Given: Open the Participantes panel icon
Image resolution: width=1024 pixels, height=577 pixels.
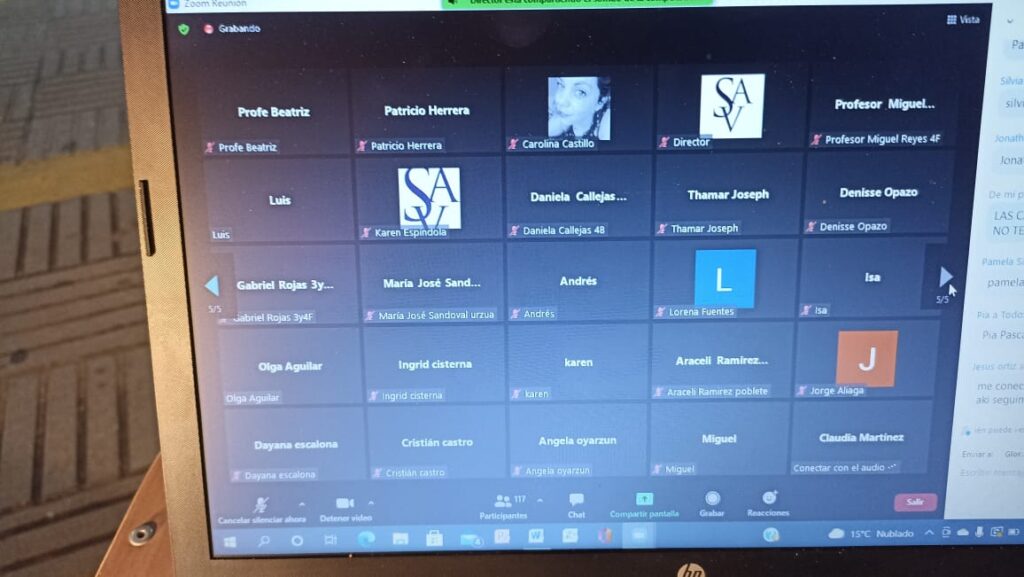Looking at the screenshot, I should pyautogui.click(x=502, y=501).
